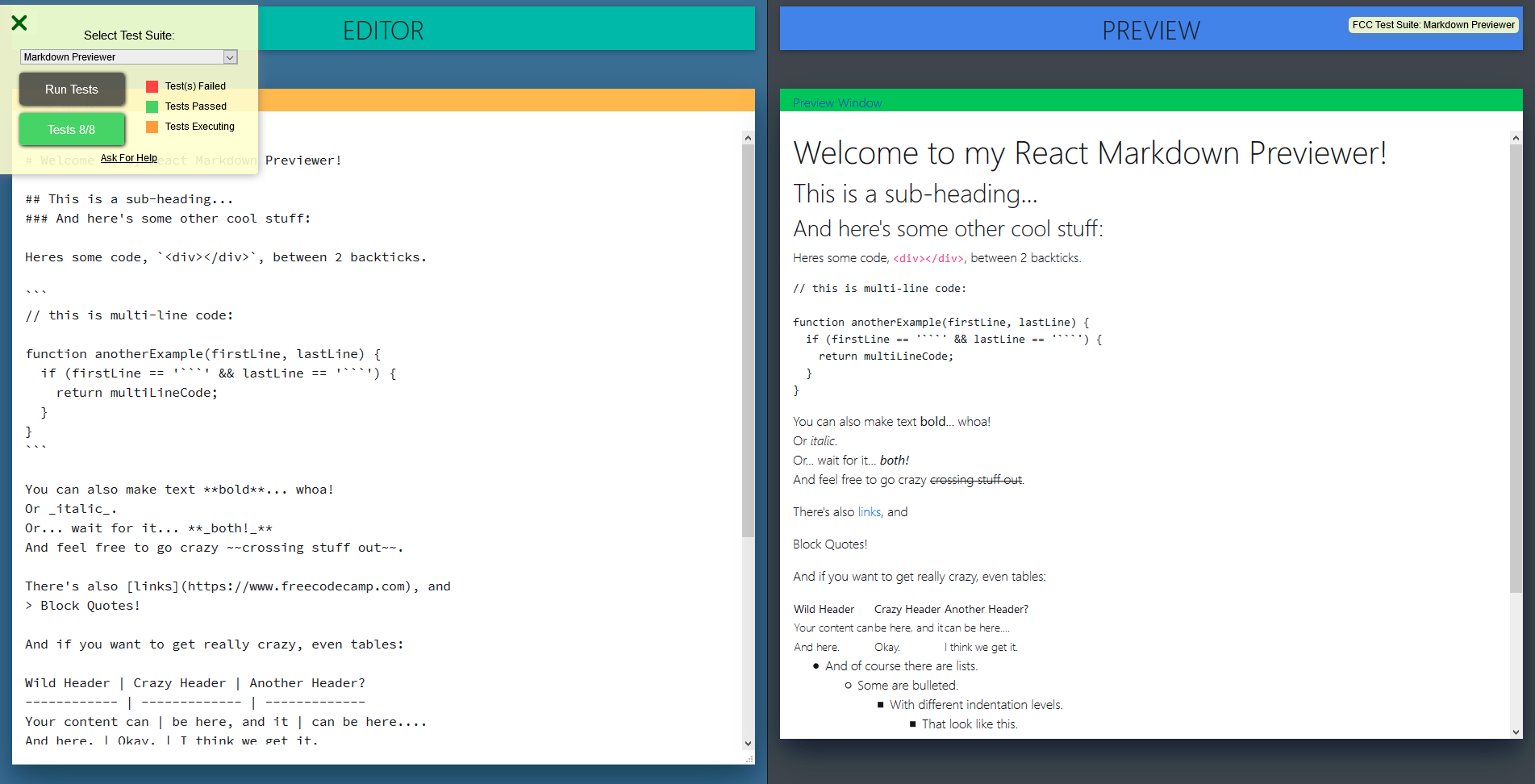1535x784 pixels.
Task: Click the editor textarea resize handle
Action: click(x=749, y=759)
